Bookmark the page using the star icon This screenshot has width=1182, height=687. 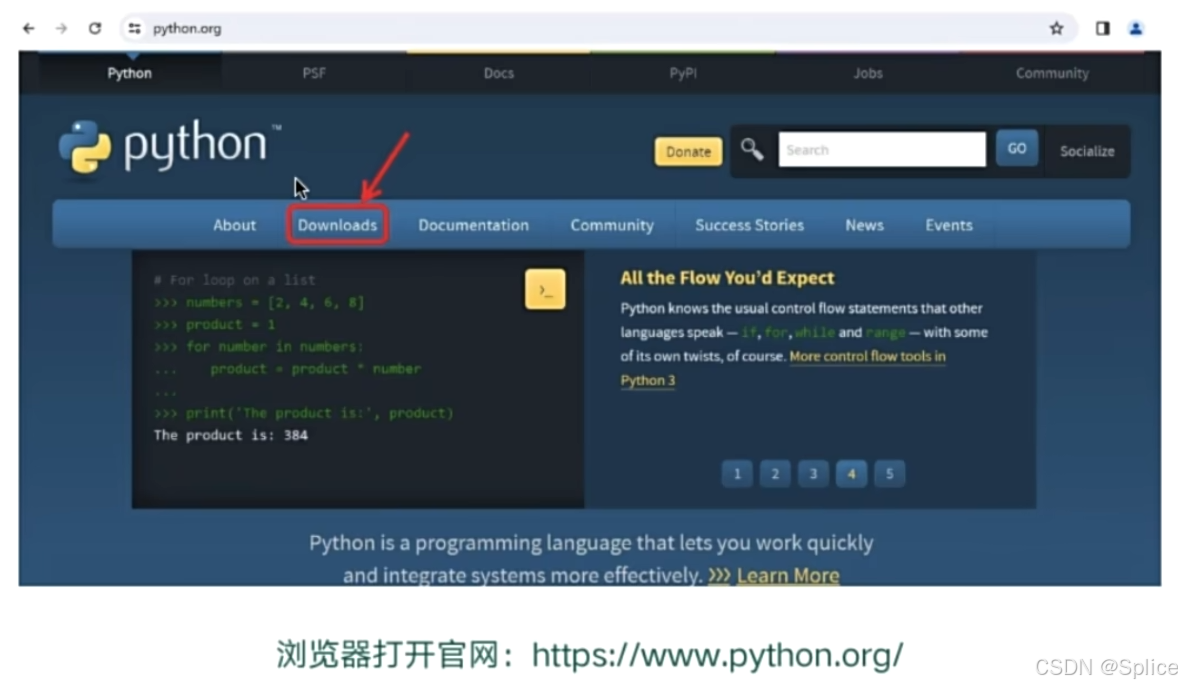[1057, 28]
